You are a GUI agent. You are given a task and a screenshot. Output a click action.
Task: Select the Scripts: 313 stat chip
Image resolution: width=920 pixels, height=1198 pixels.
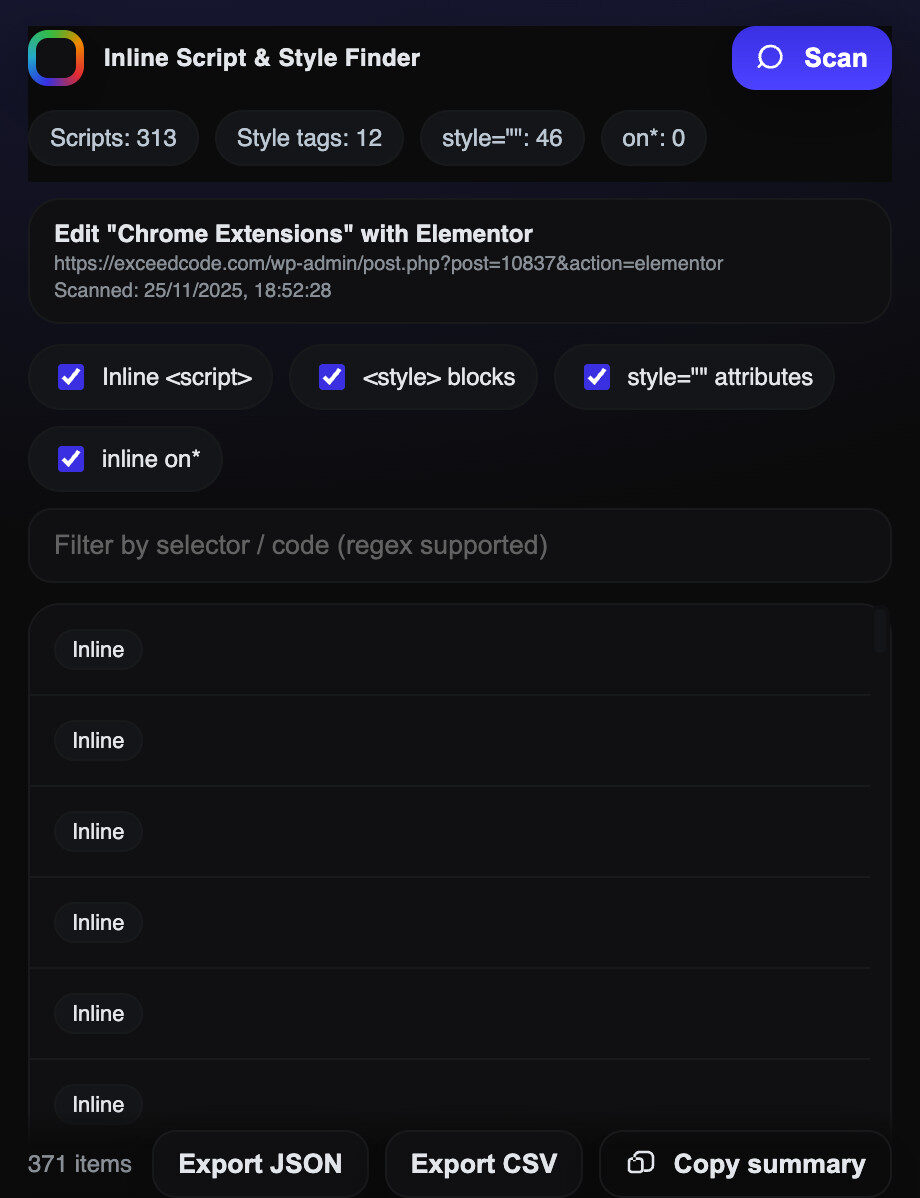pos(113,138)
